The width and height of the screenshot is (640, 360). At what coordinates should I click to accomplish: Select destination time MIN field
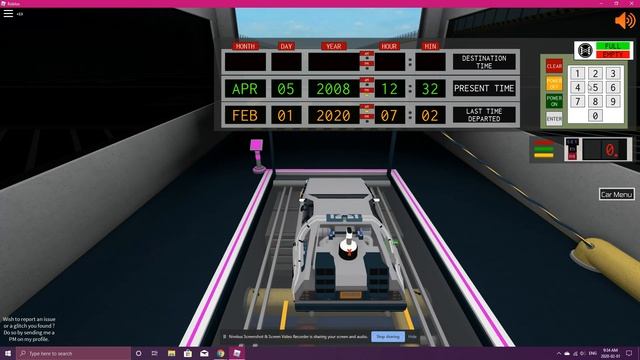click(x=430, y=62)
